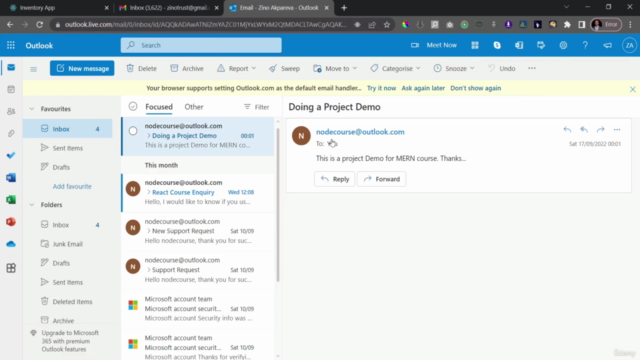This screenshot has height=360, width=640.
Task: Switch to the Gmail Inbox browser tab
Action: [169, 8]
